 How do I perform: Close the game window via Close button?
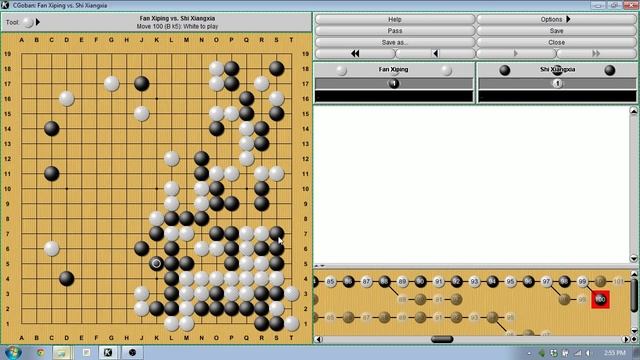pos(556,42)
